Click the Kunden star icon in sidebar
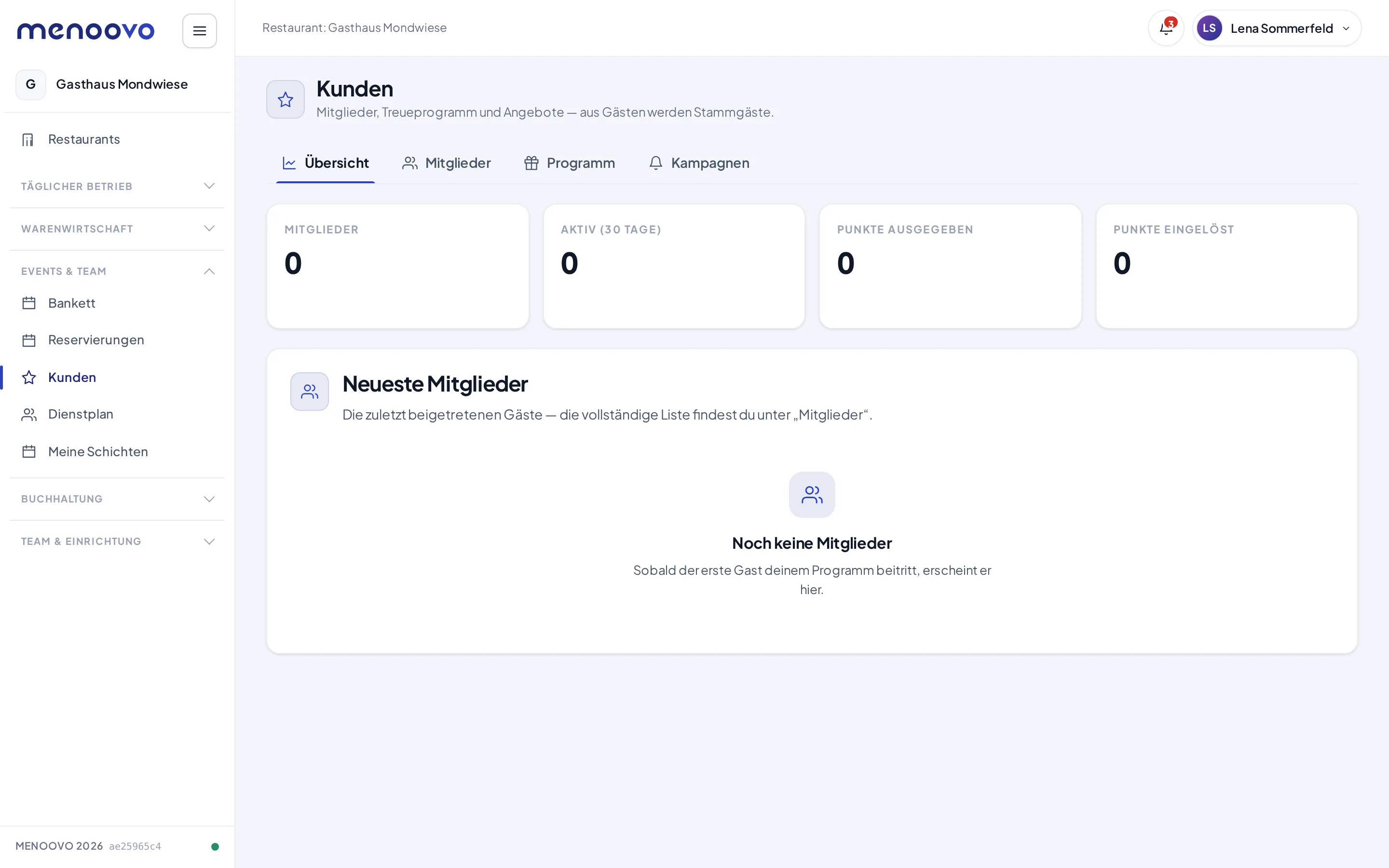Image resolution: width=1389 pixels, height=868 pixels. (29, 377)
